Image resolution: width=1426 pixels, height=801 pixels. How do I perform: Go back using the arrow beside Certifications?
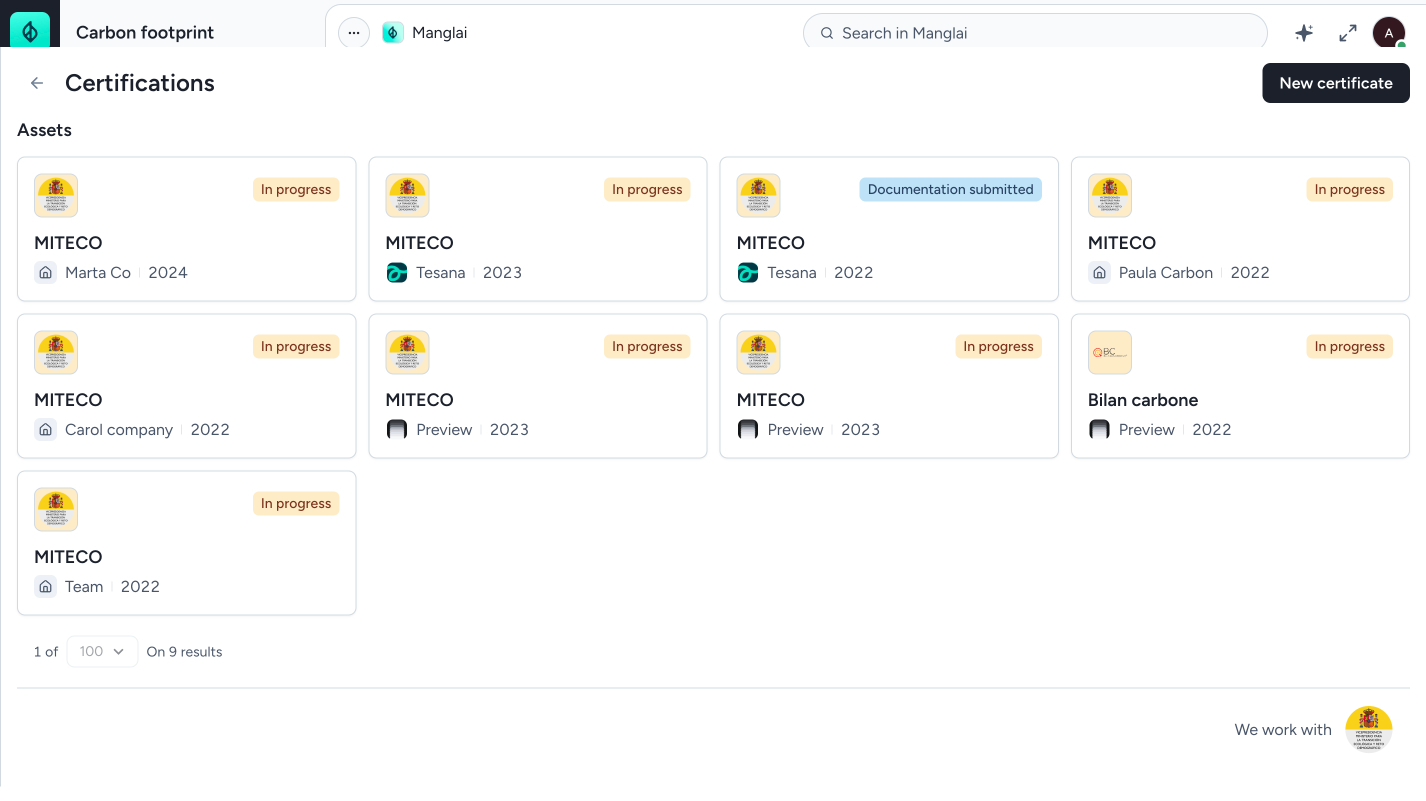(x=37, y=83)
